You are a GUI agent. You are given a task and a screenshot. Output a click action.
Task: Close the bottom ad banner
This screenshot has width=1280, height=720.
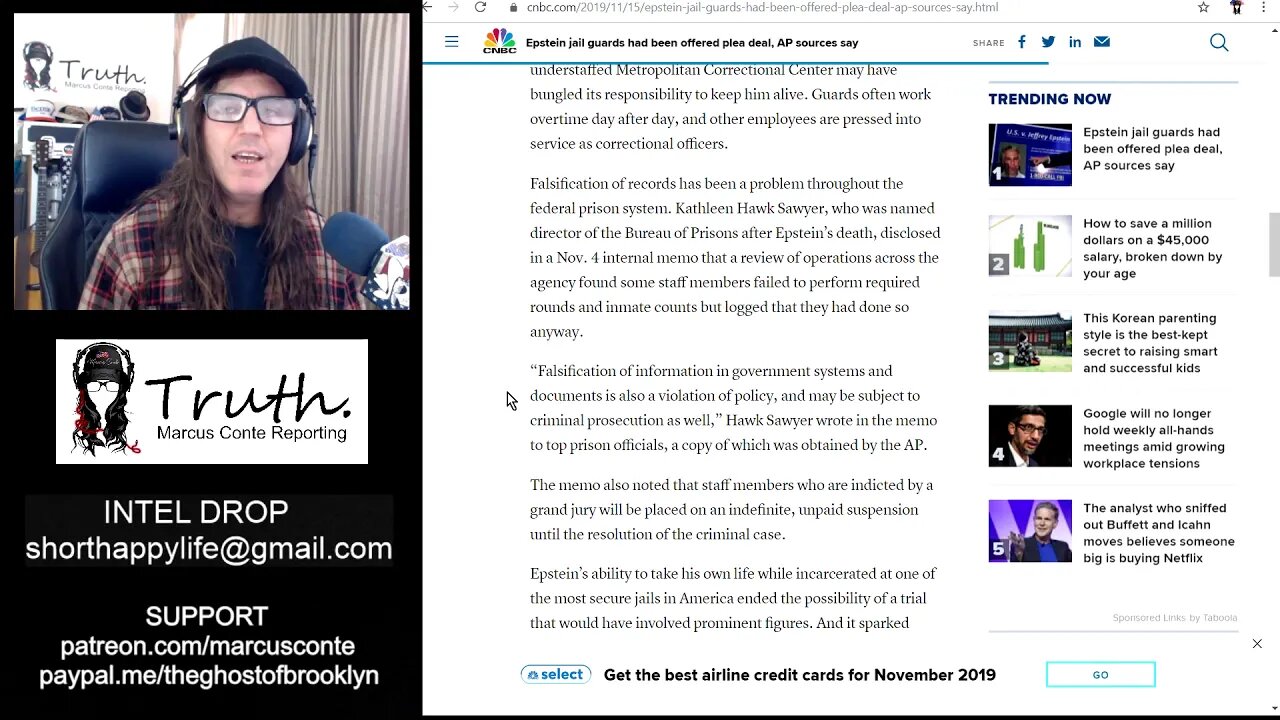[1257, 644]
